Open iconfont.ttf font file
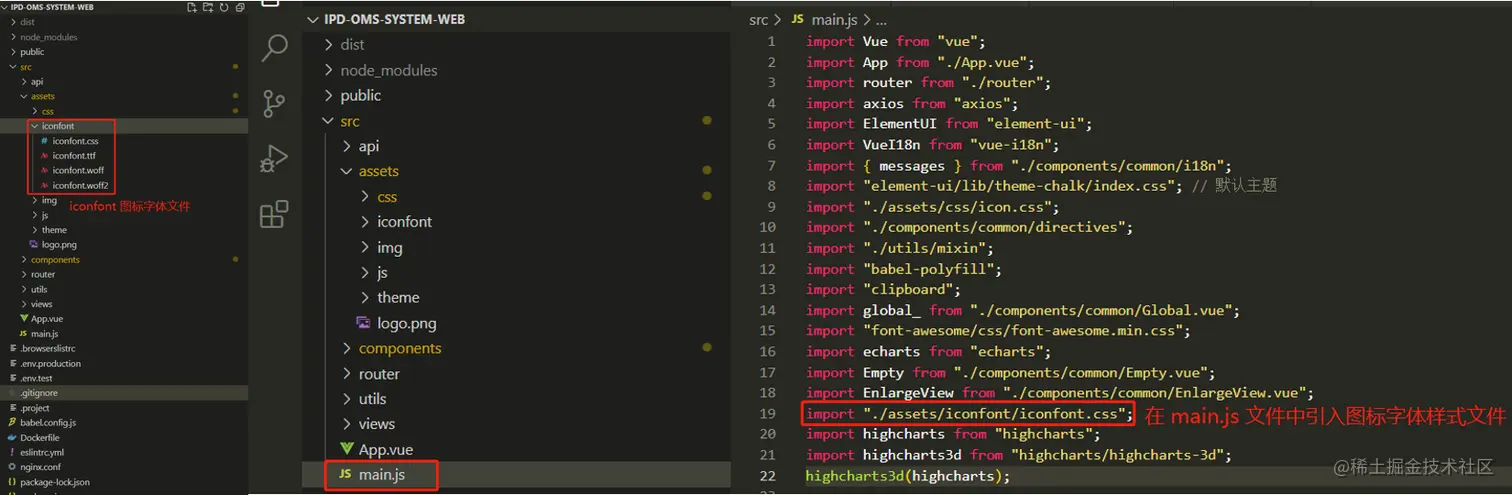This screenshot has width=1512, height=495. pyautogui.click(x=73, y=156)
